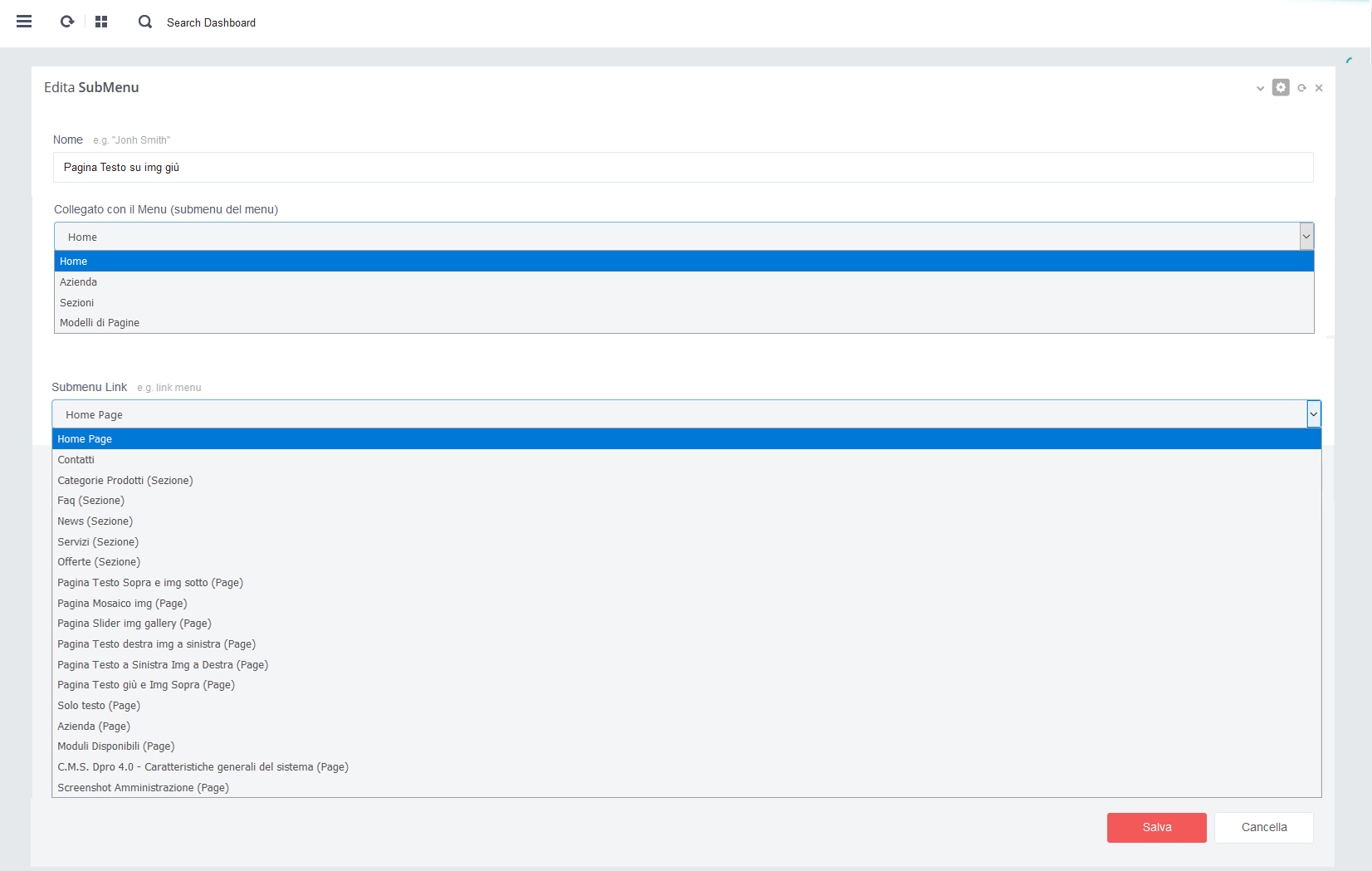1372x871 pixels.
Task: Reload the Edita SubMenu panel
Action: 1301,88
